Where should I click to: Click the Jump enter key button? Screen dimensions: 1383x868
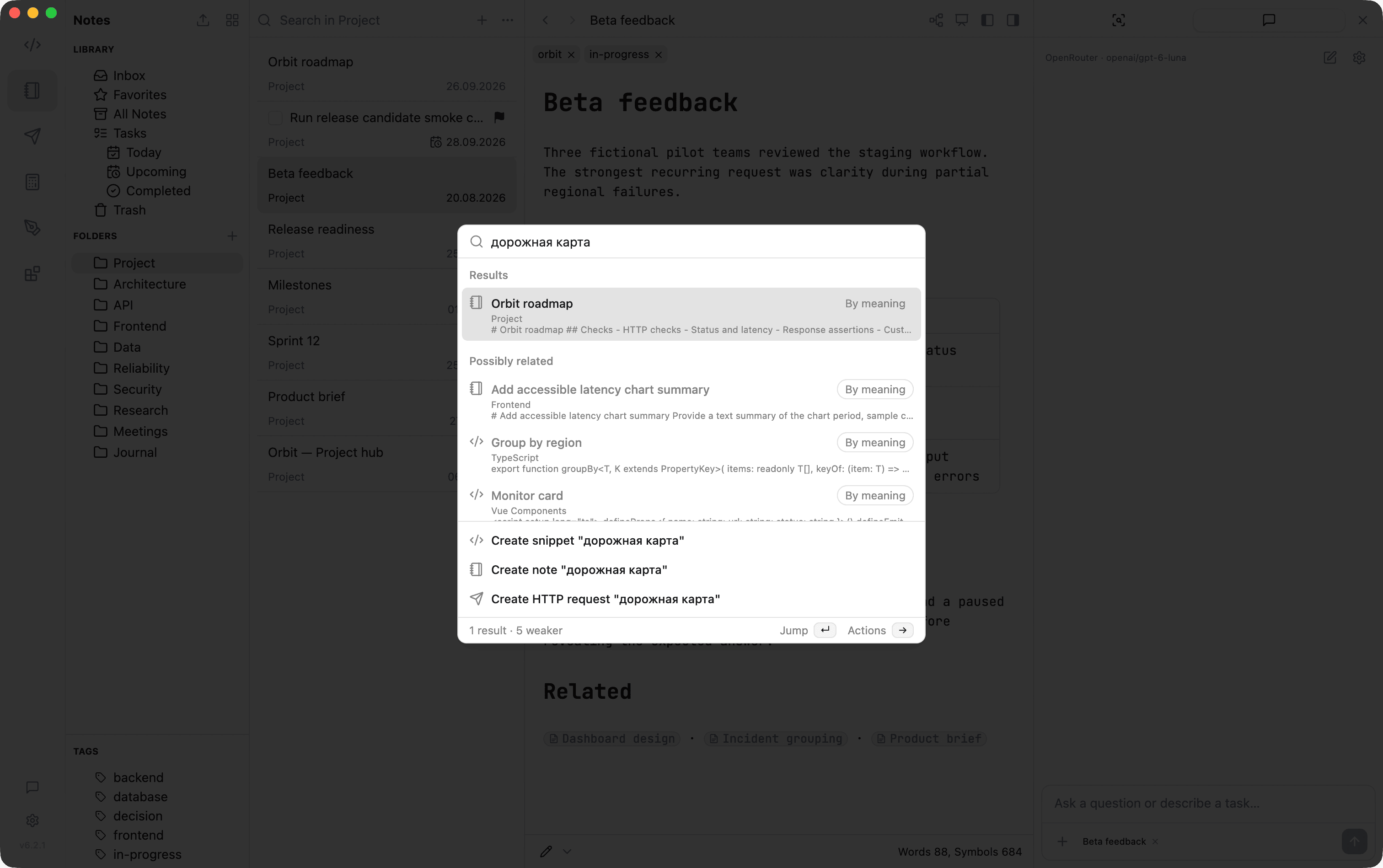coord(825,630)
